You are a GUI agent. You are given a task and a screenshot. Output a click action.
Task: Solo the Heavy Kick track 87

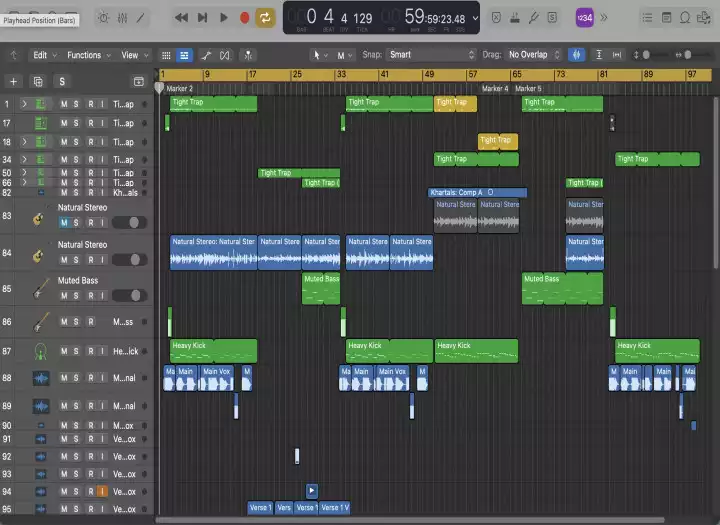click(76, 351)
